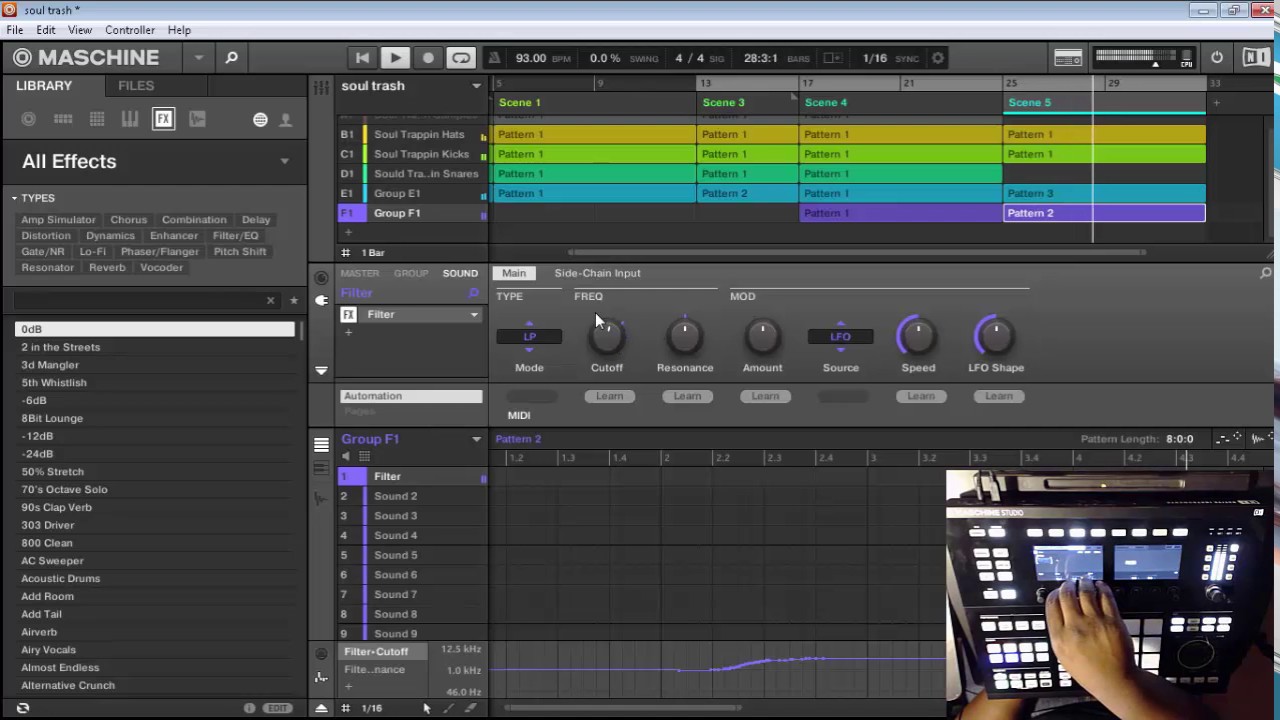Click the browser EDIT button

(276, 708)
